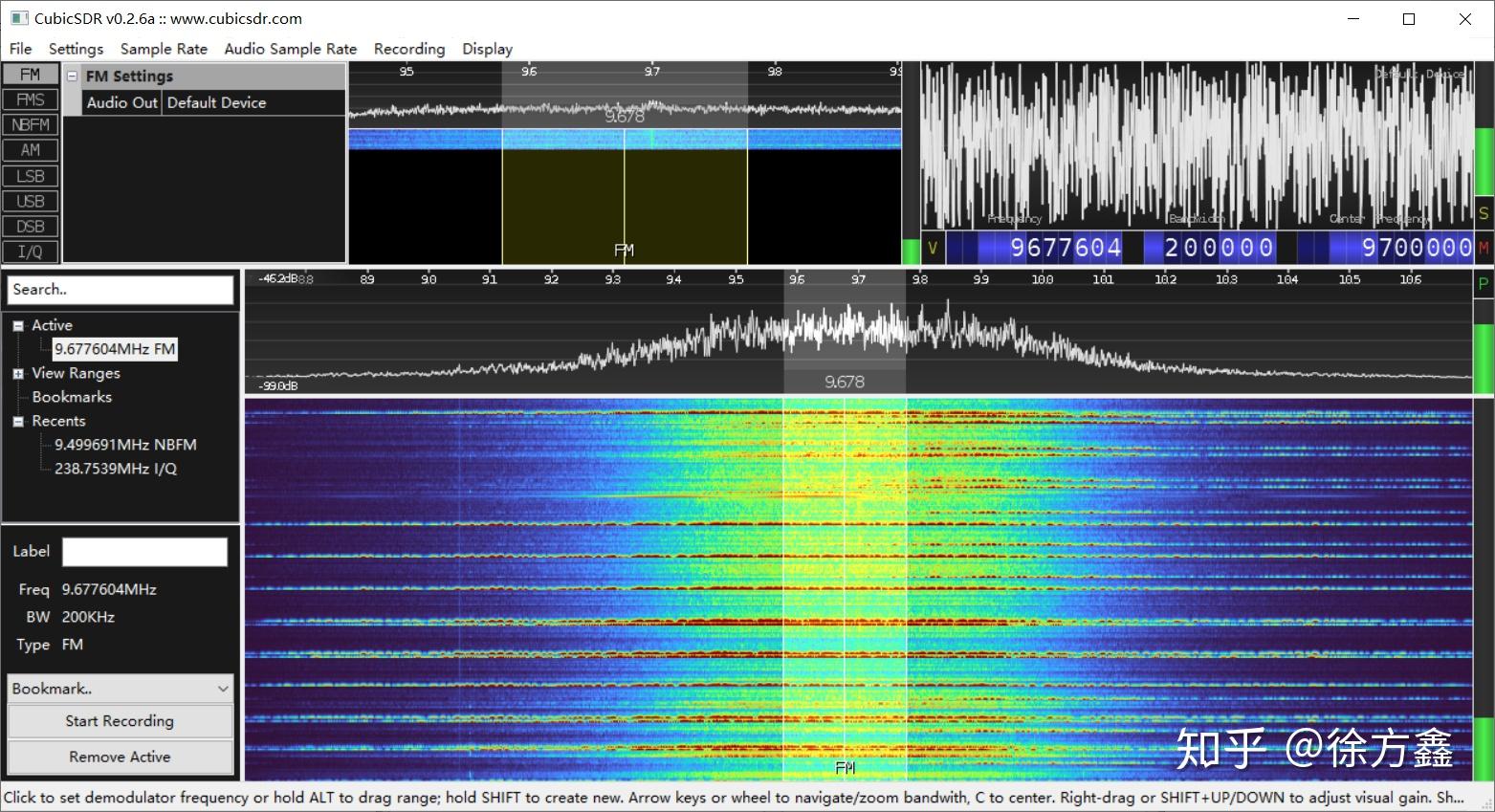Image resolution: width=1495 pixels, height=812 pixels.
Task: Select the NBFM demodulation mode
Action: pyautogui.click(x=29, y=123)
